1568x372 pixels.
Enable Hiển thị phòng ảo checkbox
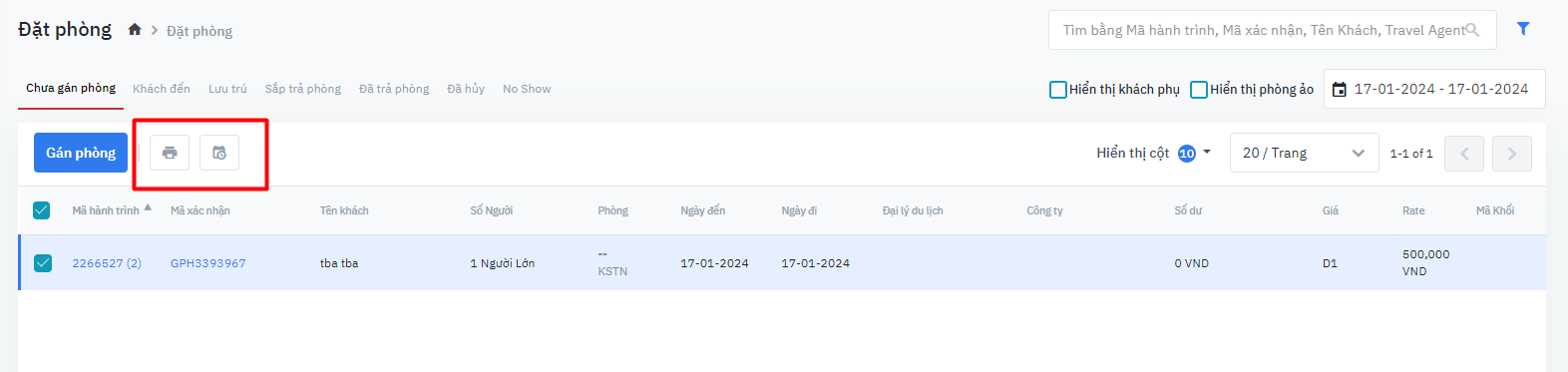tap(1199, 90)
